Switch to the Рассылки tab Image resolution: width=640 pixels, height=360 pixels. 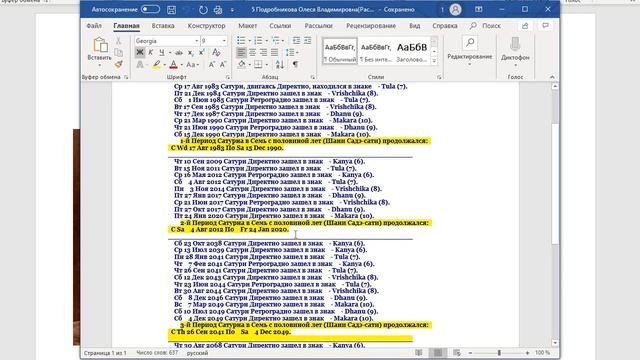[318, 26]
